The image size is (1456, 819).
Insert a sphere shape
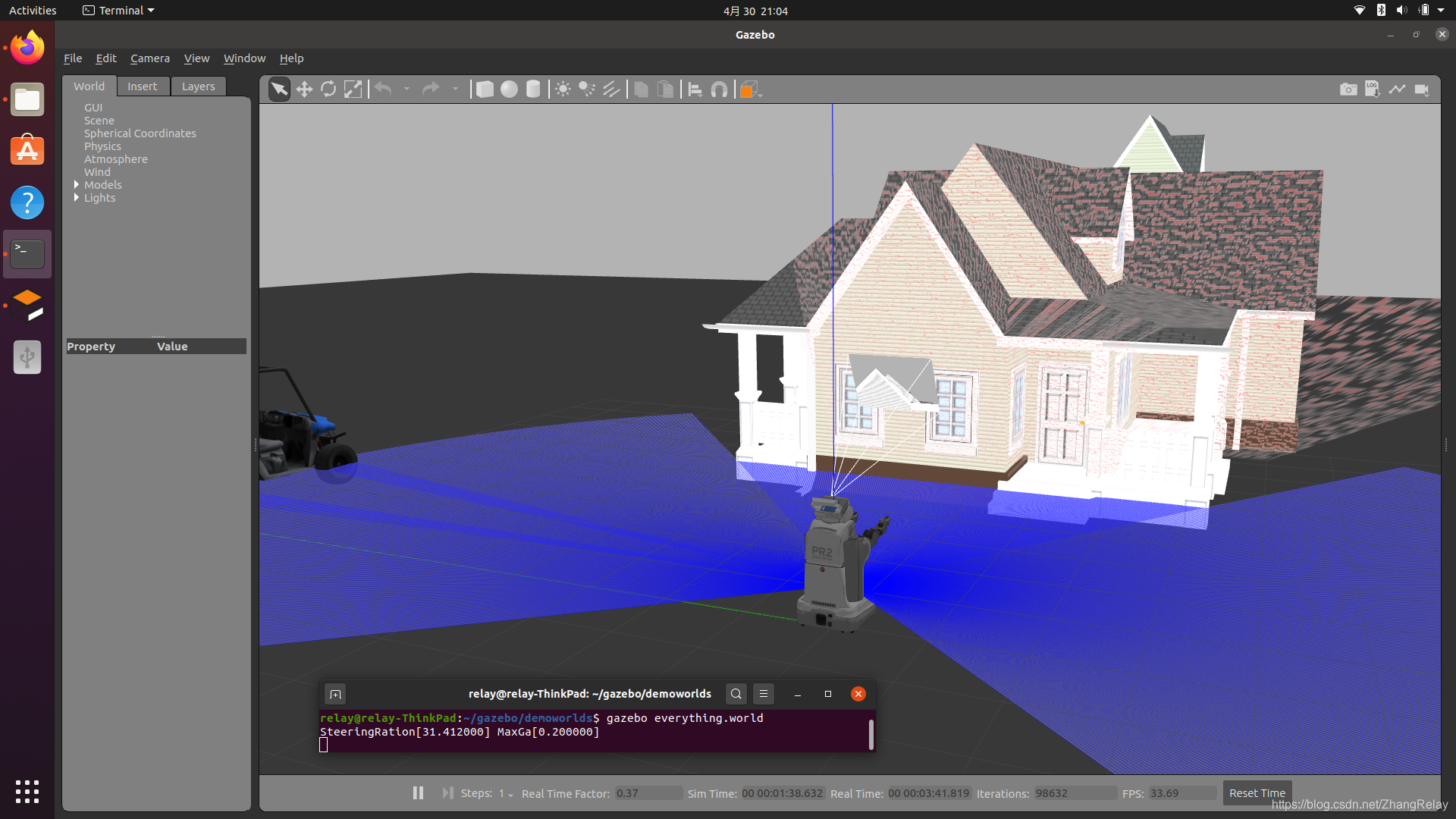coord(509,89)
